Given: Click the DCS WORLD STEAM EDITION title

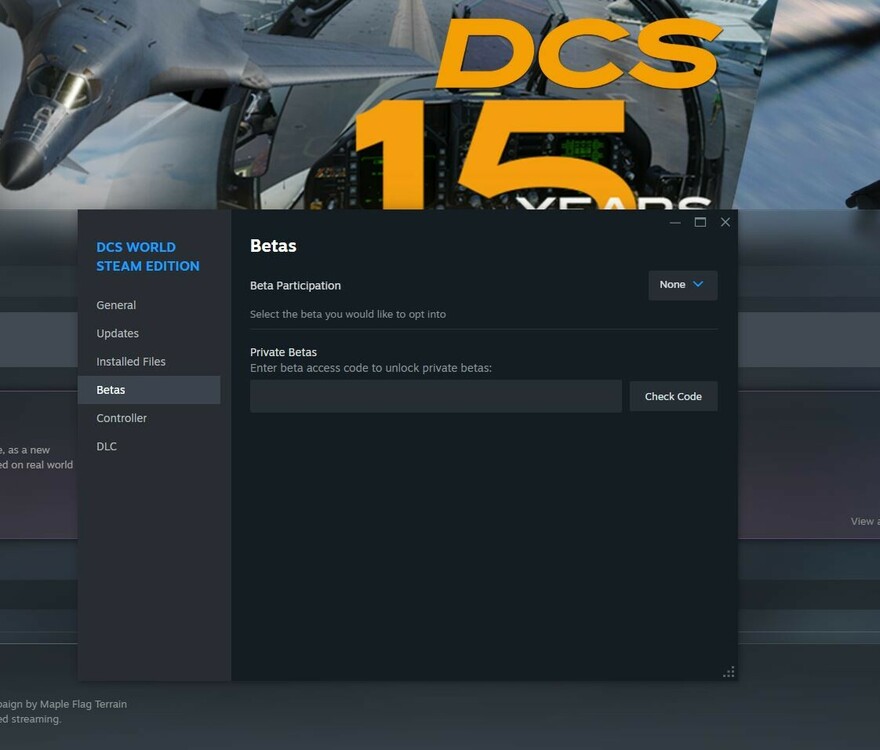Looking at the screenshot, I should [x=148, y=257].
